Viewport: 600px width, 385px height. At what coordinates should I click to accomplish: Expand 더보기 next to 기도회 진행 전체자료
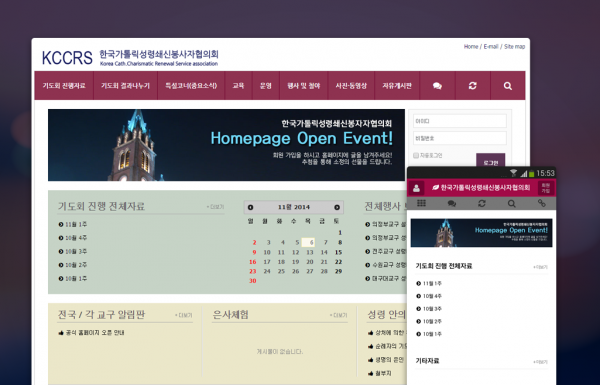215,207
